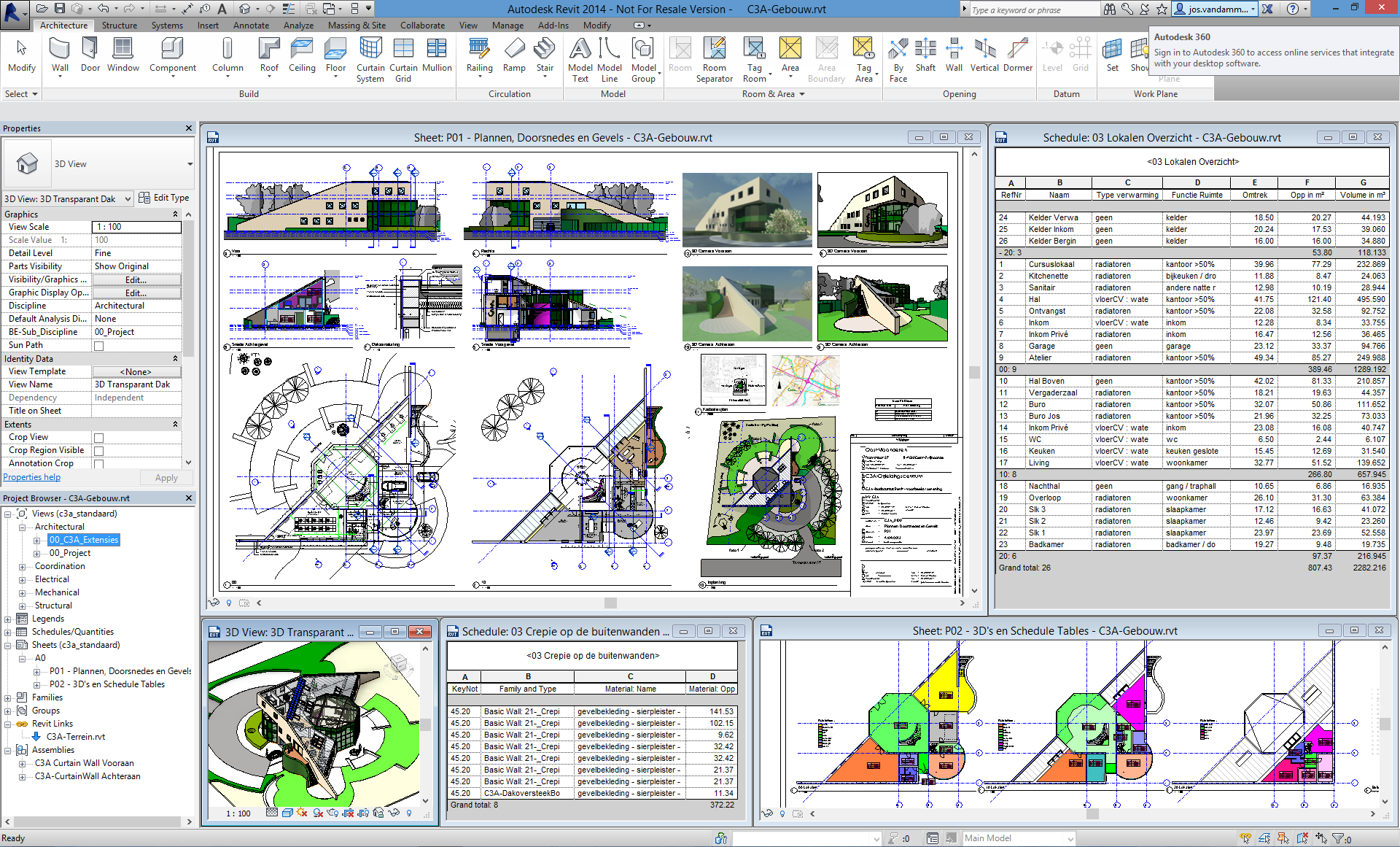
Task: Open the Annotate ribbon tab
Action: pos(251,25)
